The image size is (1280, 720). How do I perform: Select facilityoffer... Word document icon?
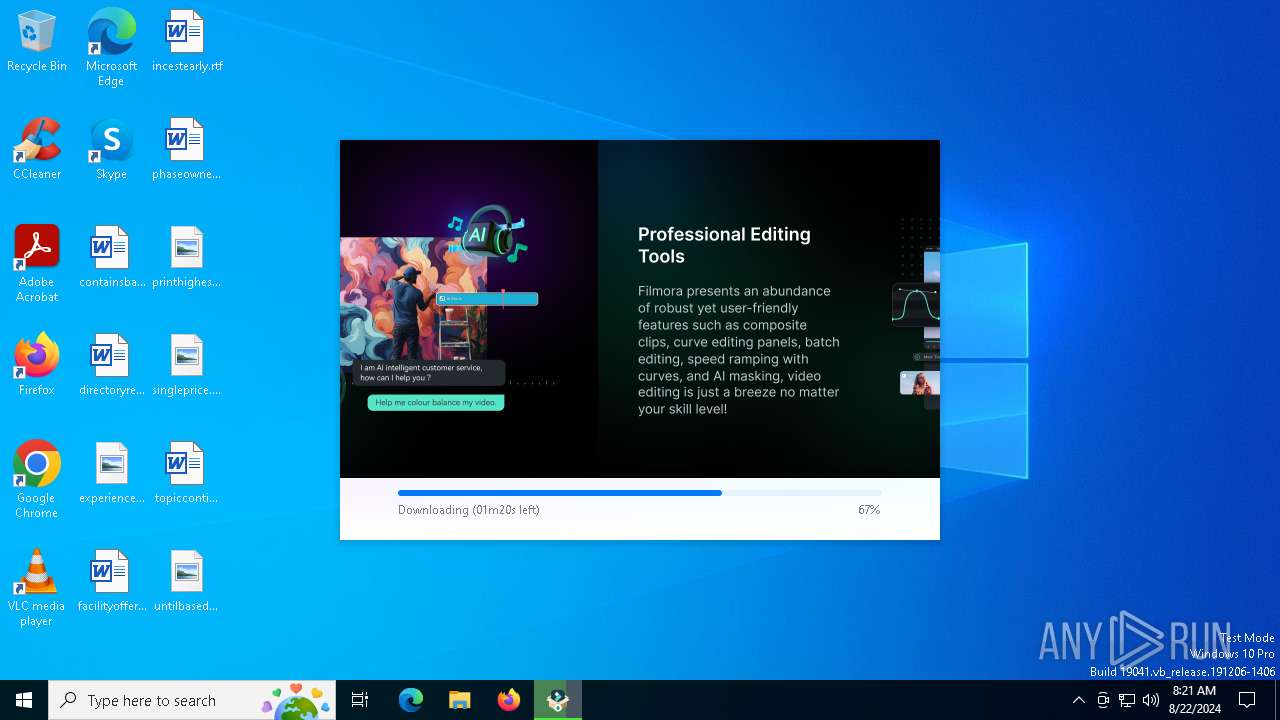point(111,582)
